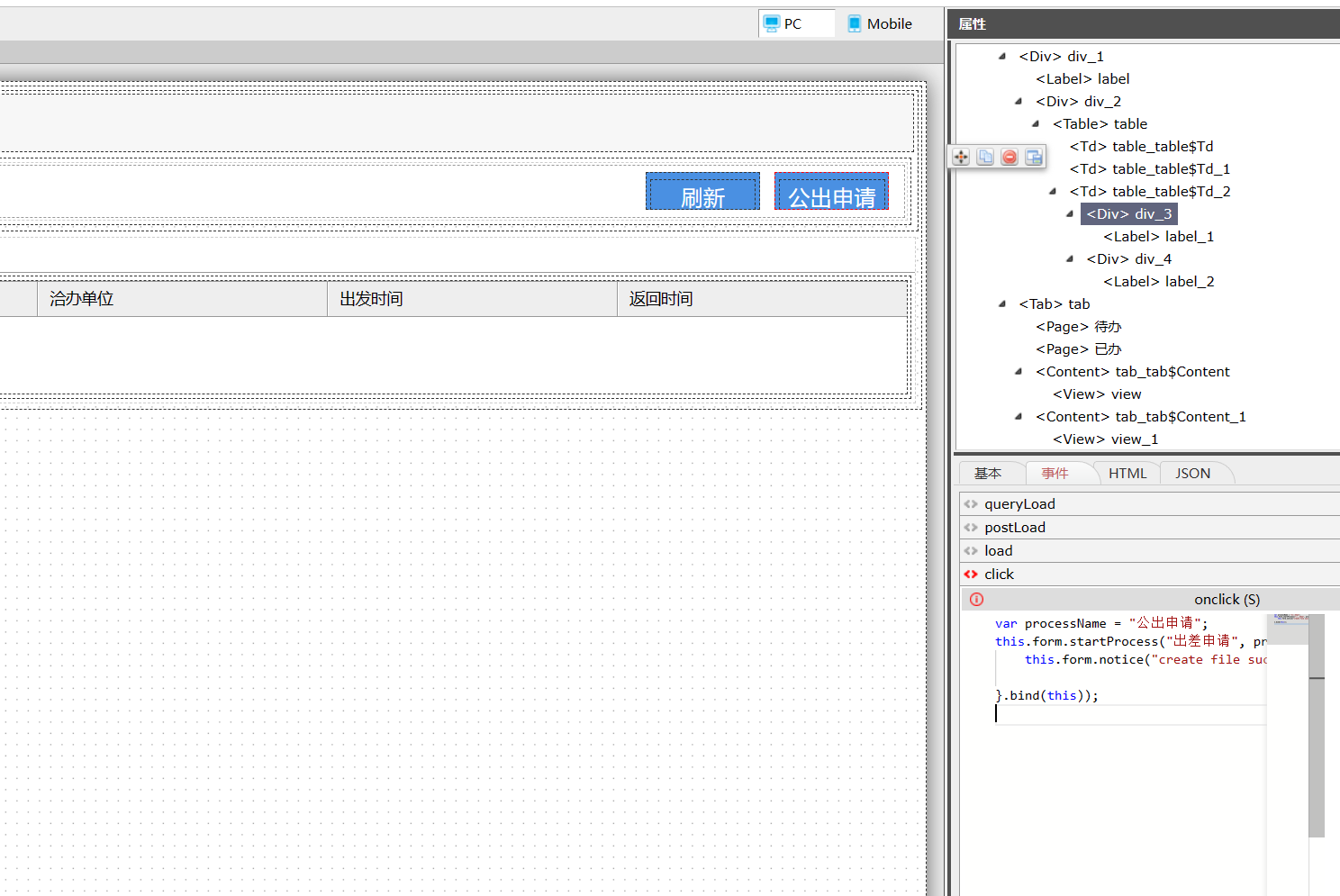Collapse the Content tab_tab$Content node
This screenshot has height=896, width=1340.
click(1019, 372)
